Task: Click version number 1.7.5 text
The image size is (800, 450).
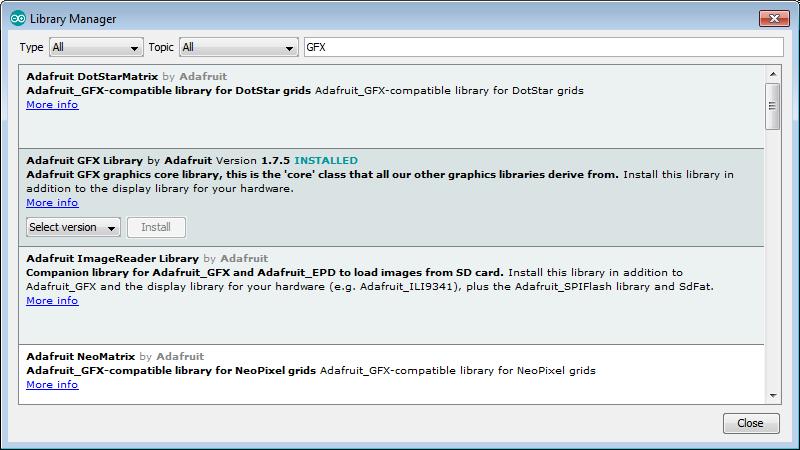Action: point(276,161)
